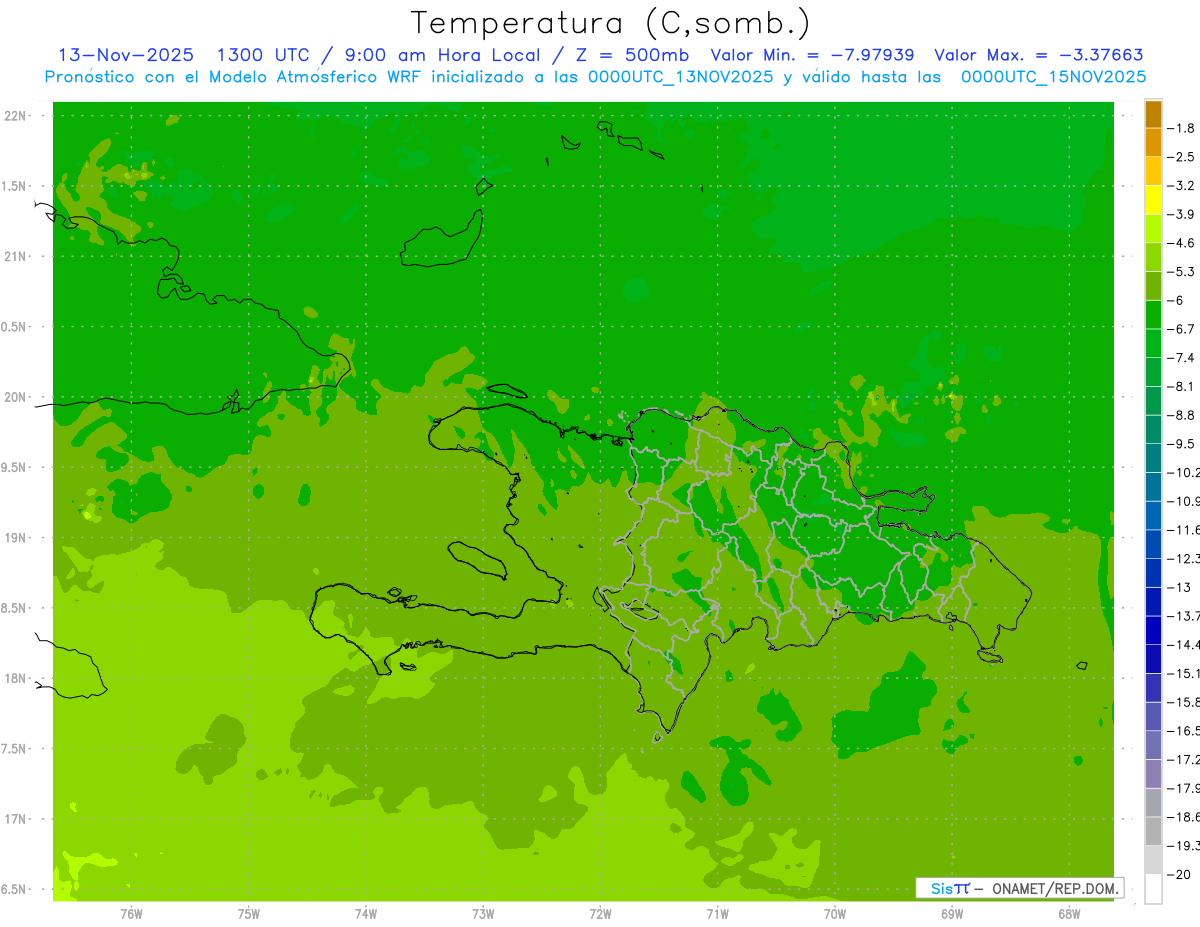Click the '-11.6' colorbar label
Screen dimensions: 1200x927
[x=1183, y=529]
